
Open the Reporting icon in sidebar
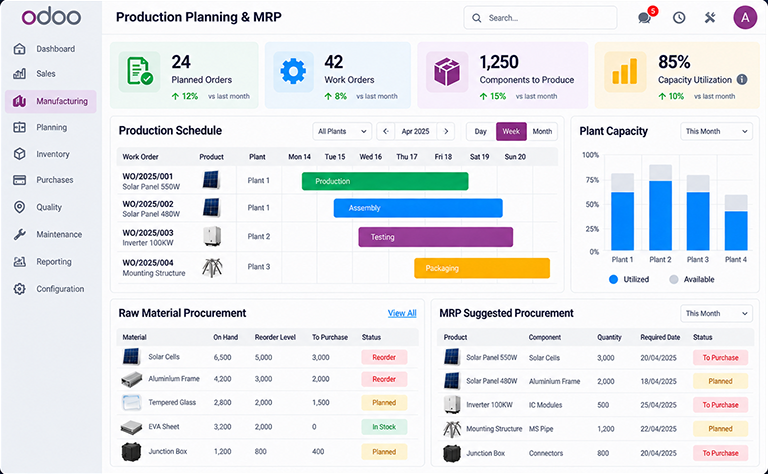pos(19,261)
